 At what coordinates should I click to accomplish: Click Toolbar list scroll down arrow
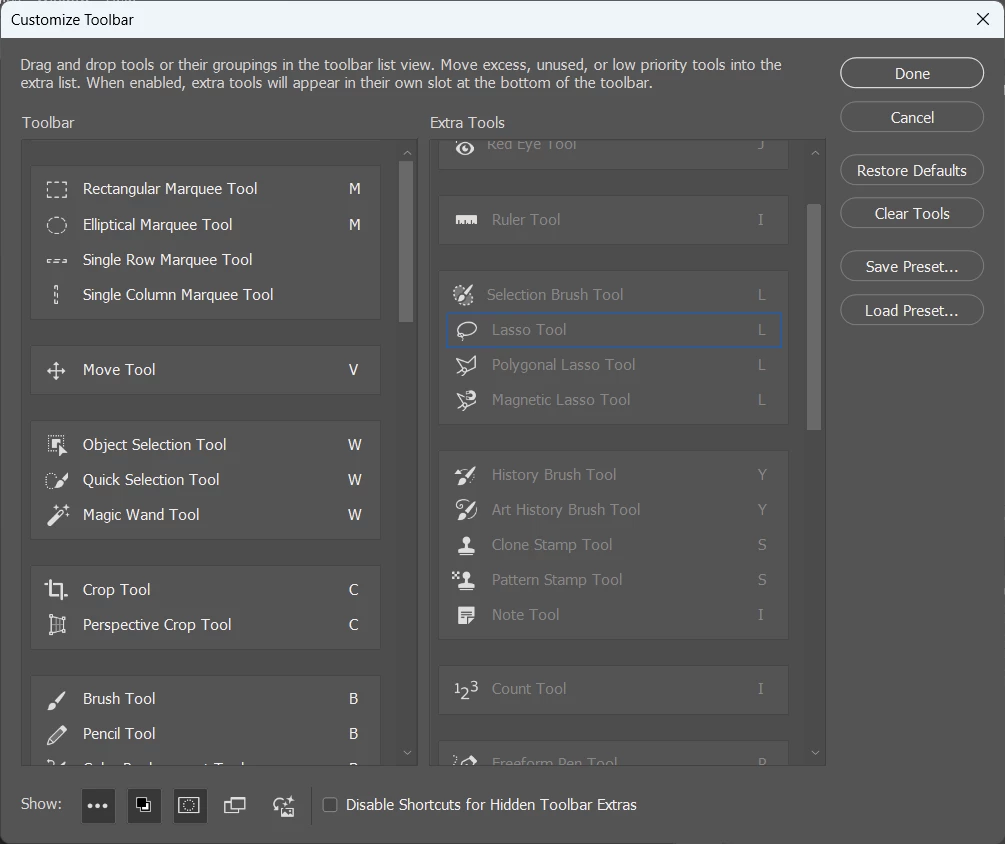pos(407,753)
